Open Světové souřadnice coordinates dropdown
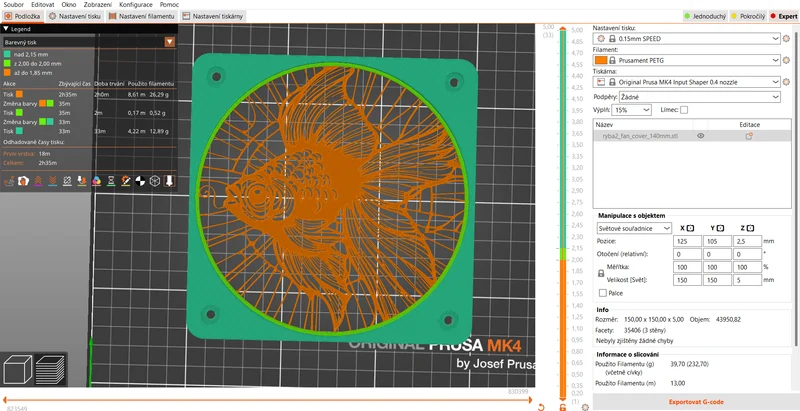800x411 pixels. (x=634, y=228)
